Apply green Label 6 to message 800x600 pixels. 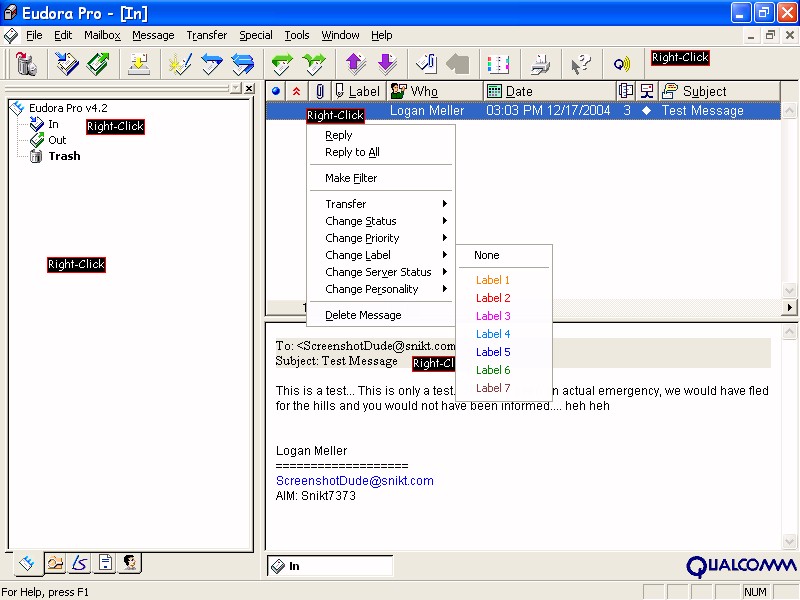(x=504, y=370)
